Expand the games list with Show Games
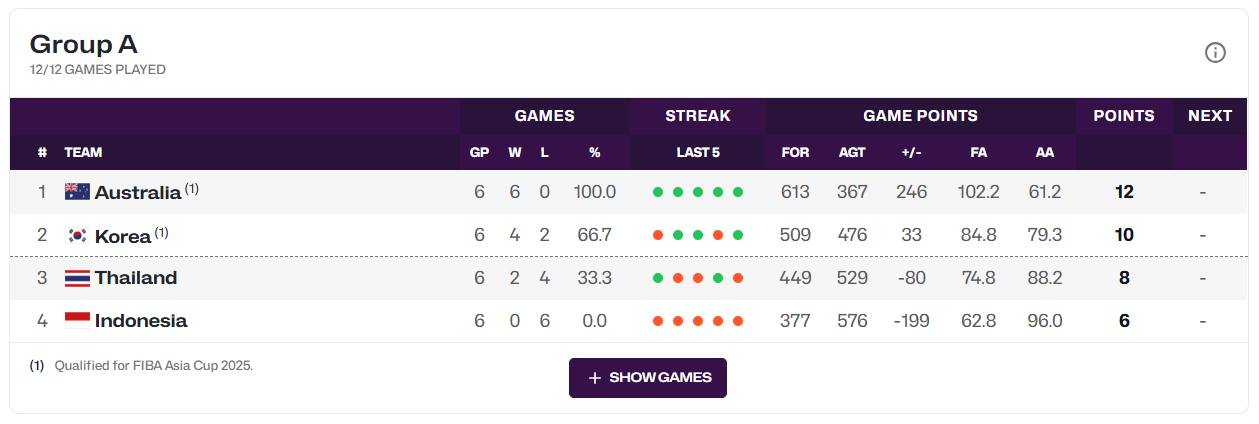Viewport: 1259px width, 424px height. point(648,378)
